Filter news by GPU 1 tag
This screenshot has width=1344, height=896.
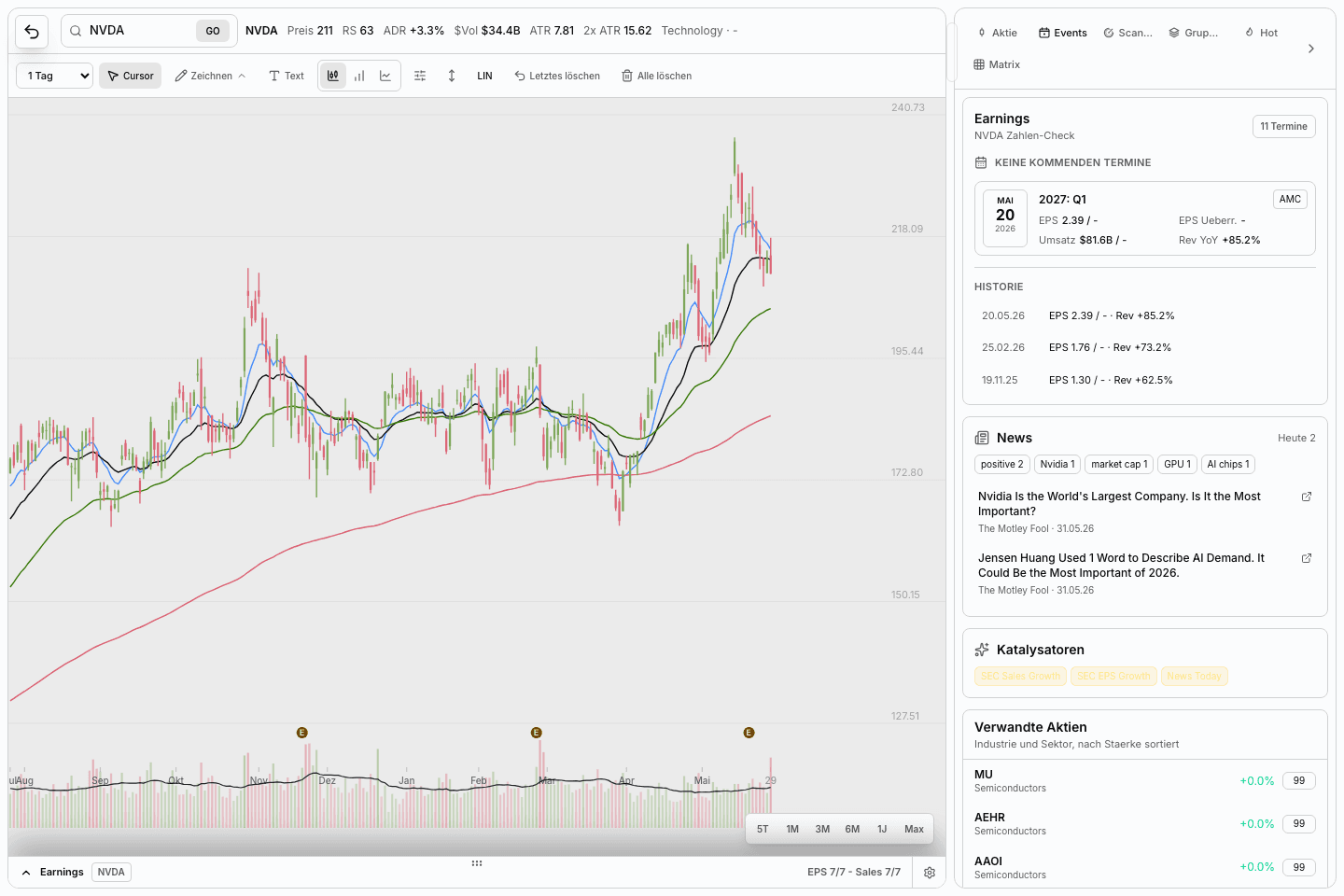pos(1177,464)
